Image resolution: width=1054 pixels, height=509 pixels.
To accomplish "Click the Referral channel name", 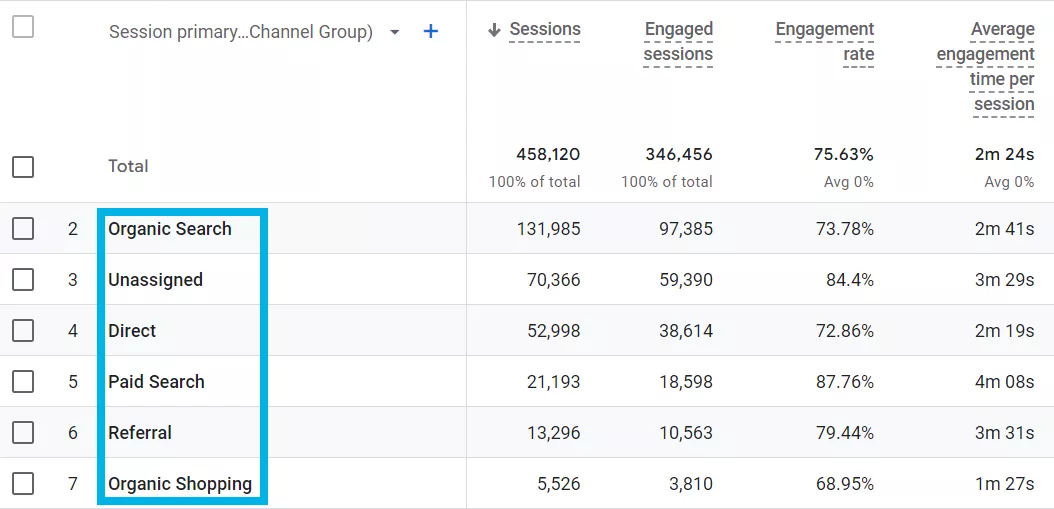I will coord(140,433).
